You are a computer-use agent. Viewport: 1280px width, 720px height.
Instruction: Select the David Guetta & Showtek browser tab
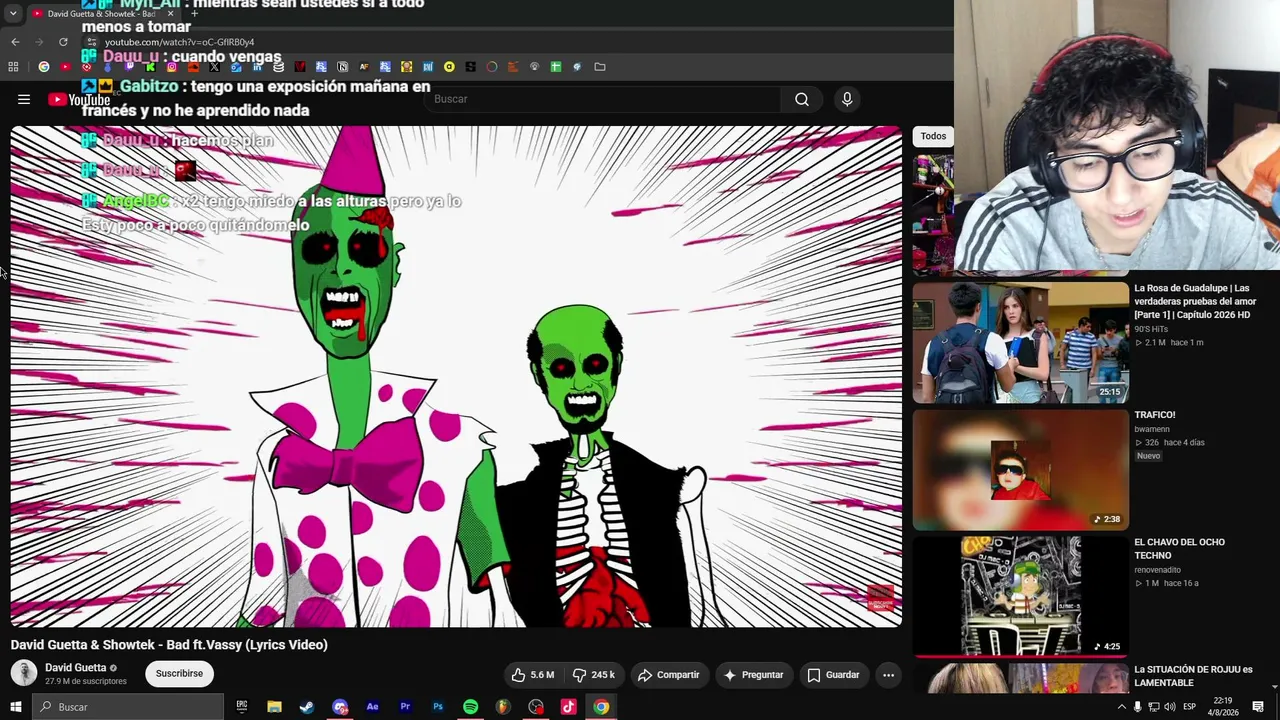coord(101,14)
